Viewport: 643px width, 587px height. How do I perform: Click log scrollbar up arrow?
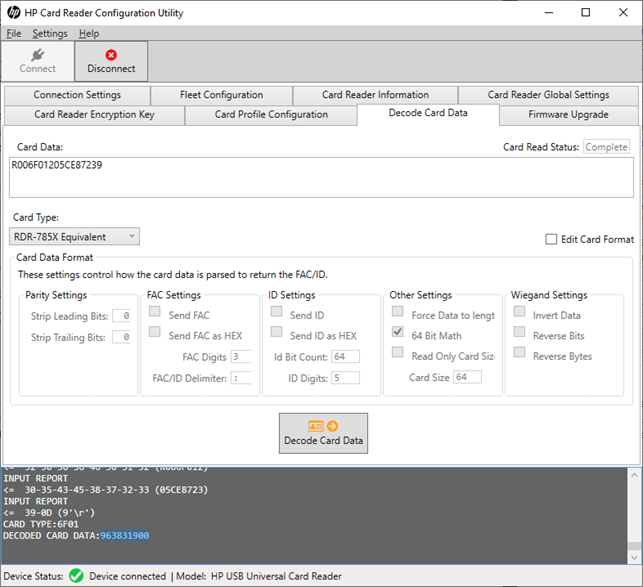[634, 475]
